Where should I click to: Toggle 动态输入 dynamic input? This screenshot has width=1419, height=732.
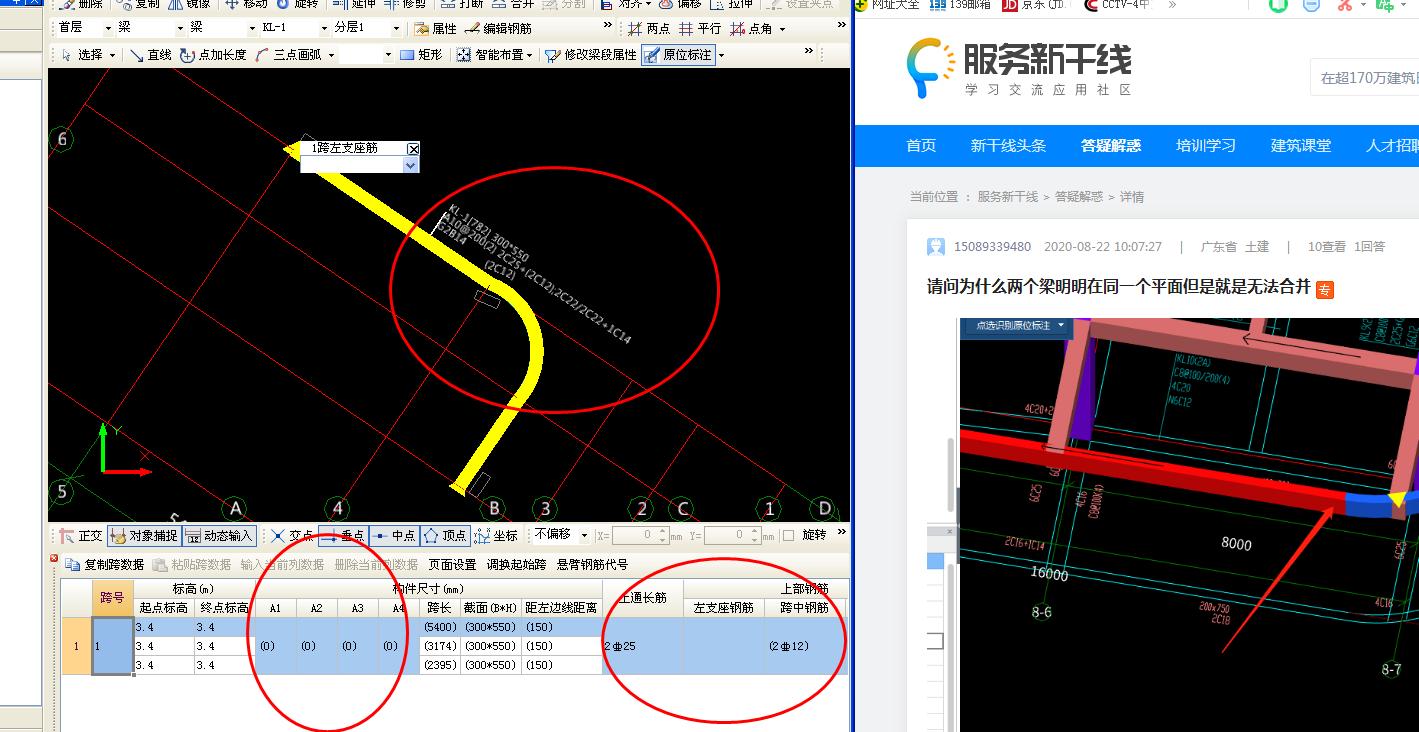click(219, 536)
